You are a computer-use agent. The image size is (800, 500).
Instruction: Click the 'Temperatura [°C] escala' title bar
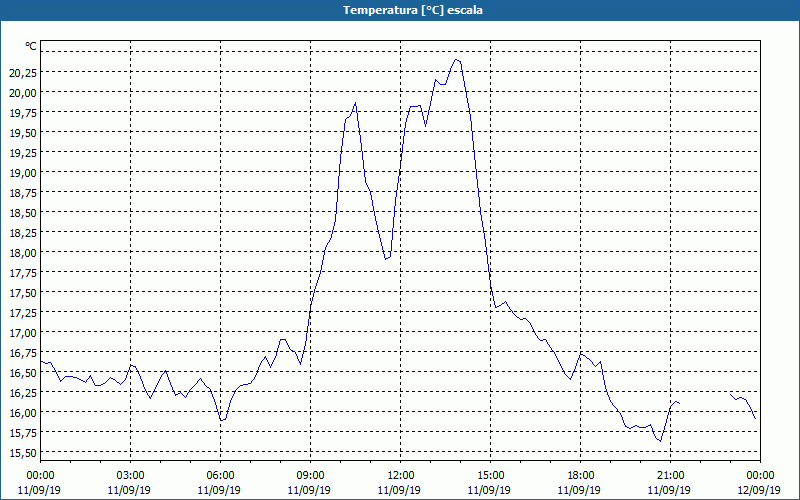point(400,10)
